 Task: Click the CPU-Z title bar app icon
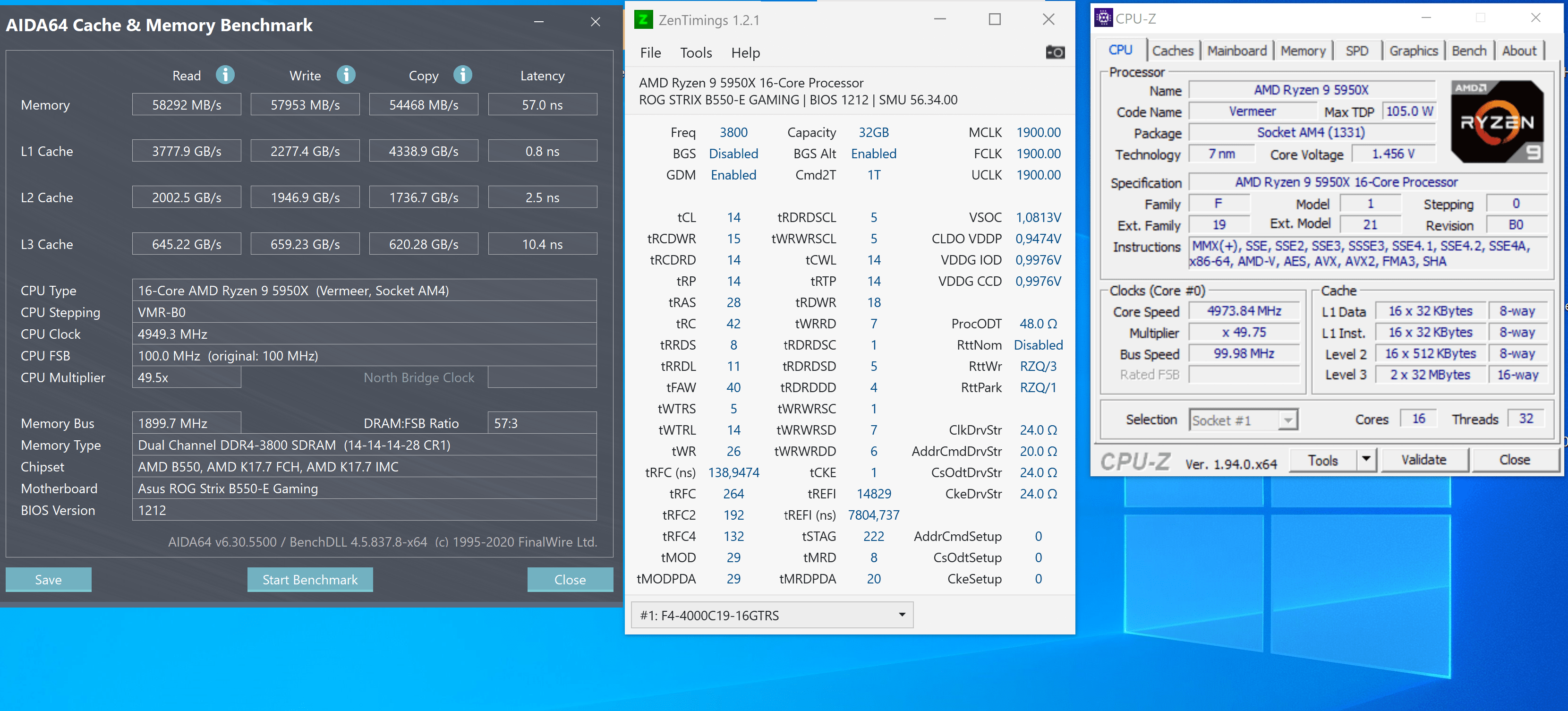click(x=1103, y=17)
